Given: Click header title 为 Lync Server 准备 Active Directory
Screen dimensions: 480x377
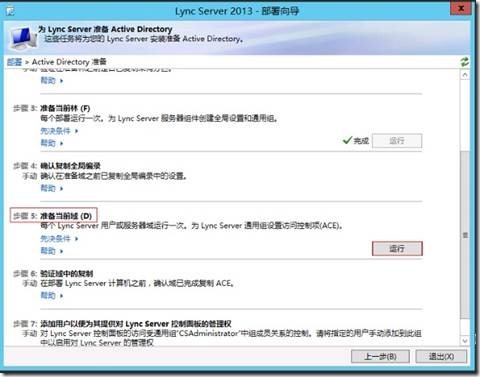Looking at the screenshot, I should [x=105, y=29].
